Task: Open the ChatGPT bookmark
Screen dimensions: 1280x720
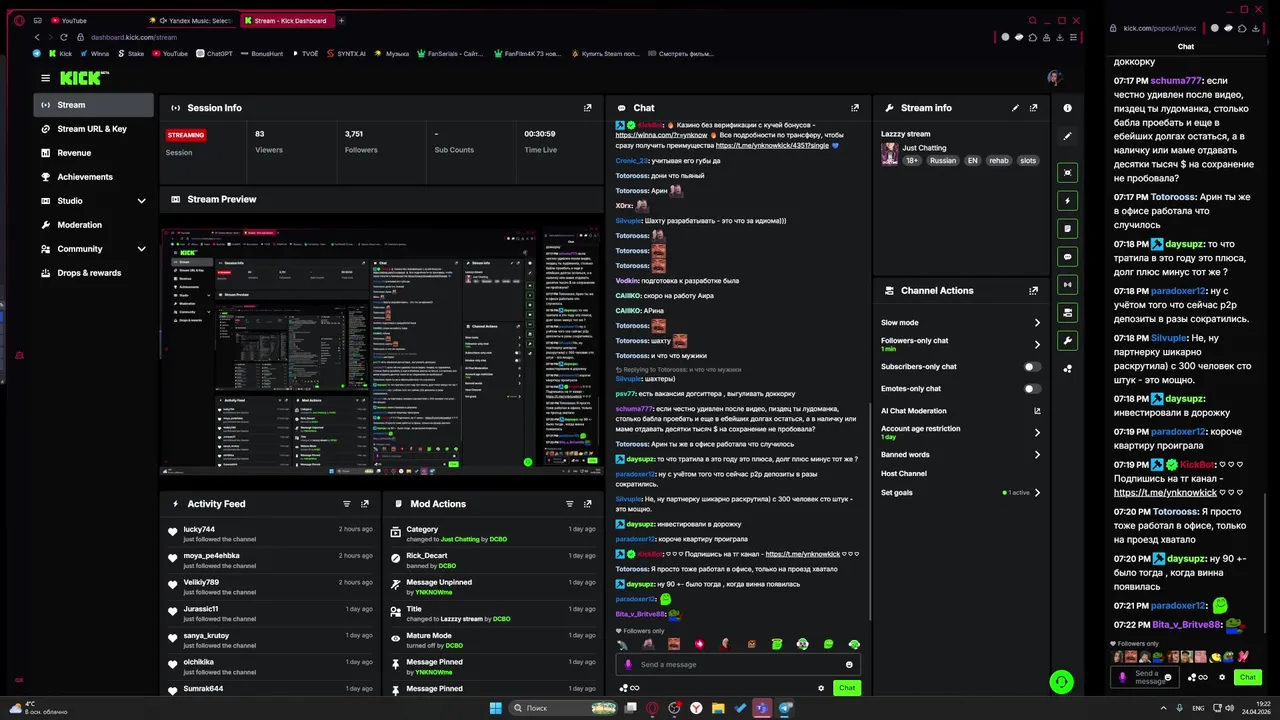Action: [214, 54]
